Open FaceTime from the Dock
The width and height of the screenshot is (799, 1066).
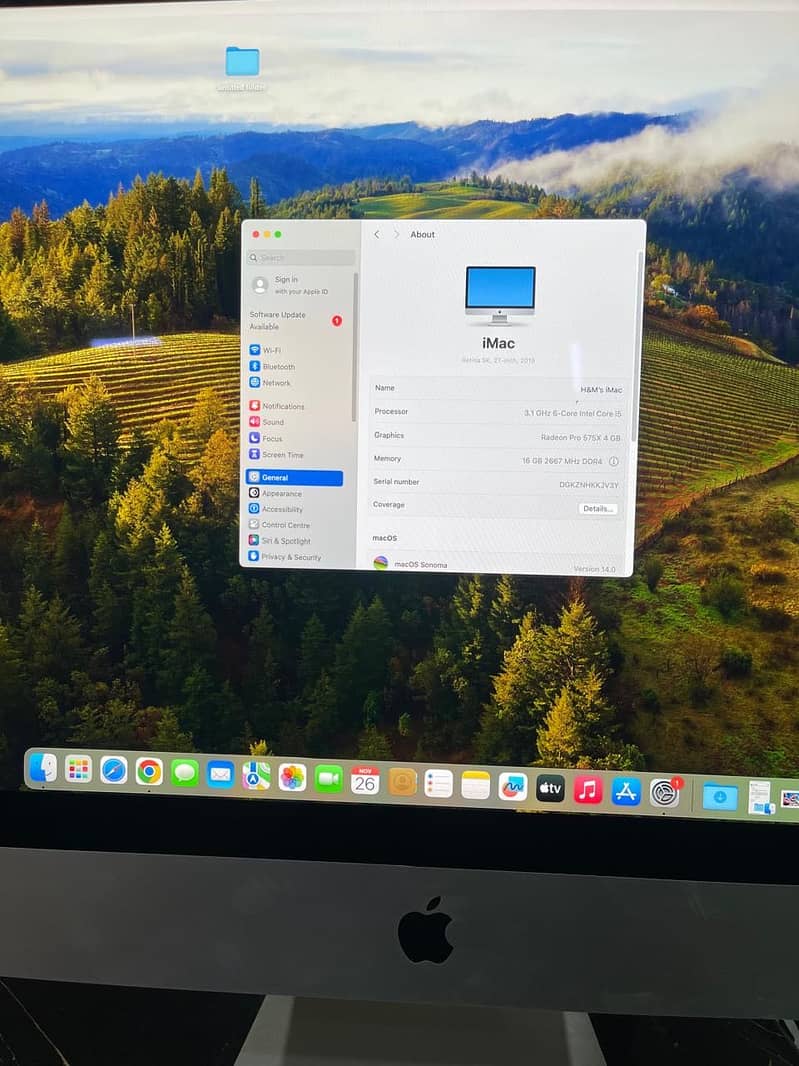328,779
